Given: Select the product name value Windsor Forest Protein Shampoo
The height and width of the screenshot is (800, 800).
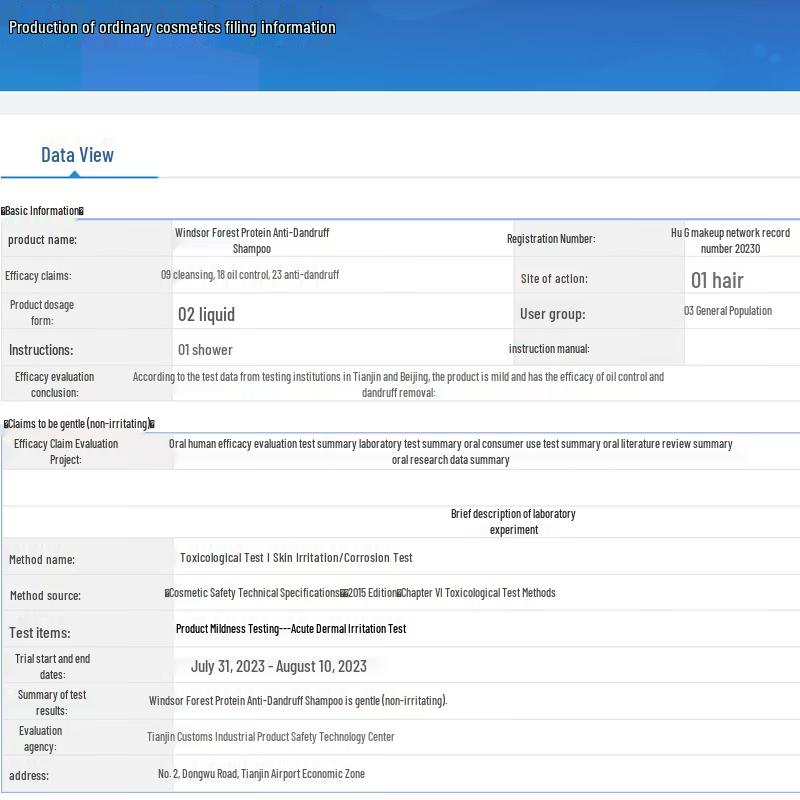Looking at the screenshot, I should pyautogui.click(x=252, y=240).
